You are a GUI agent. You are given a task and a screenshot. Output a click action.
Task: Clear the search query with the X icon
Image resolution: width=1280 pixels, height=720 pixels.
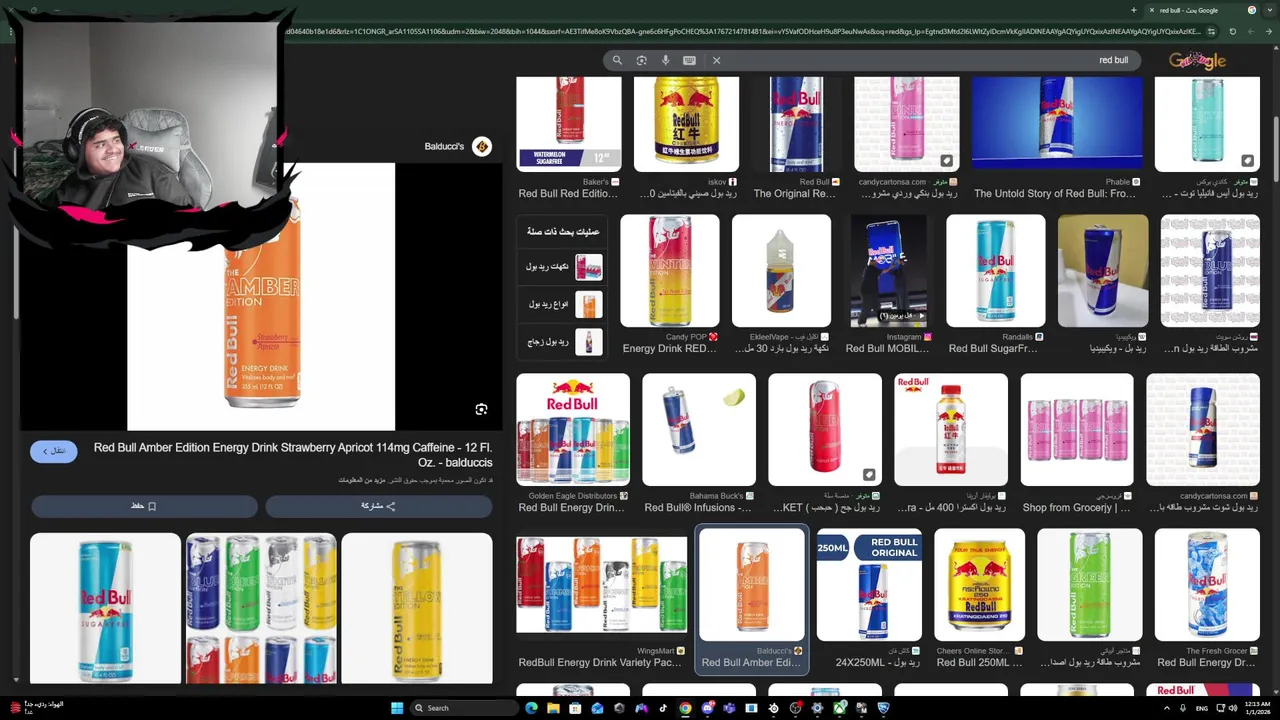pos(716,60)
